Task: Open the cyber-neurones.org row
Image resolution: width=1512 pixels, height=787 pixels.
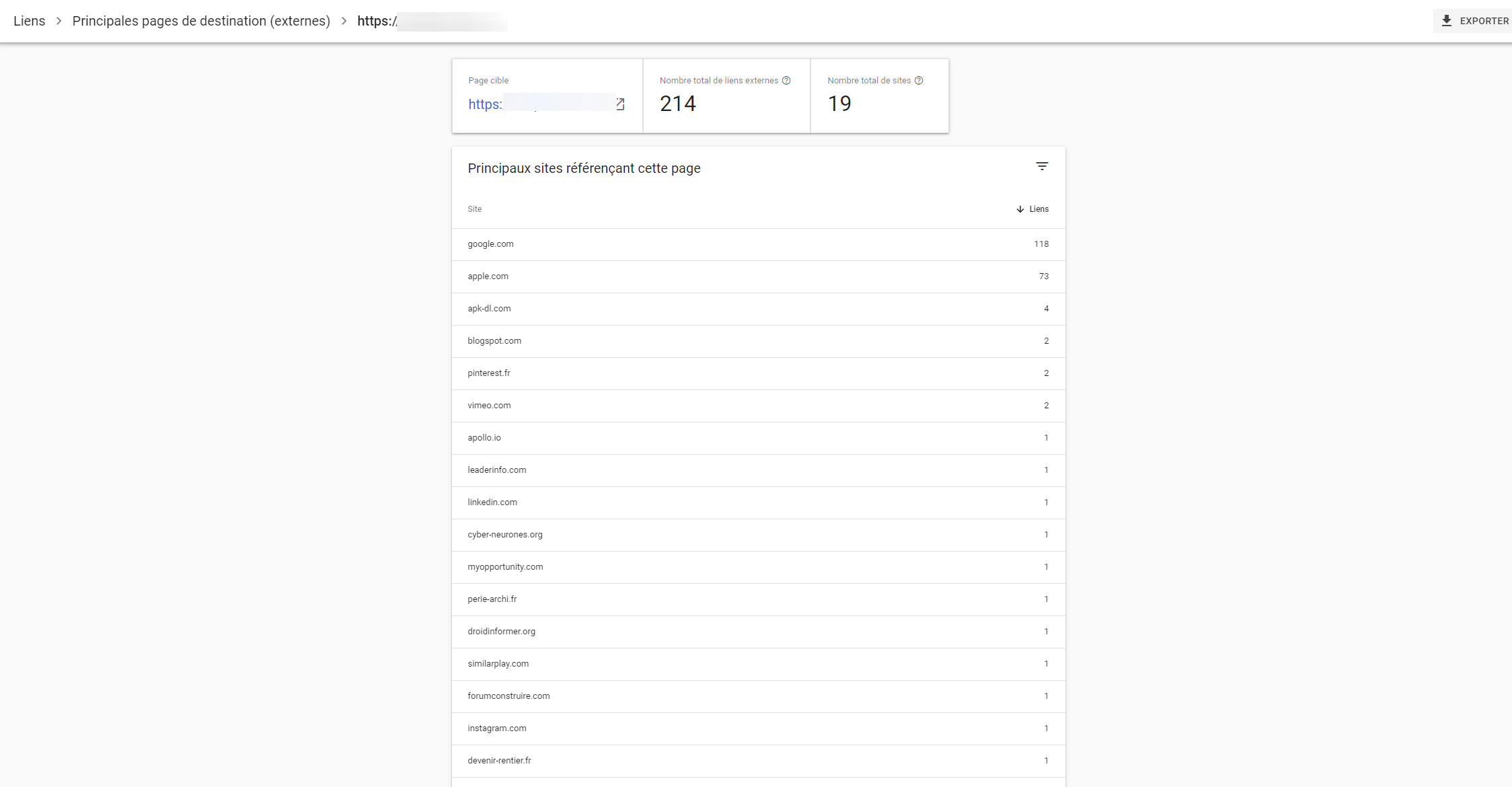Action: (x=759, y=535)
